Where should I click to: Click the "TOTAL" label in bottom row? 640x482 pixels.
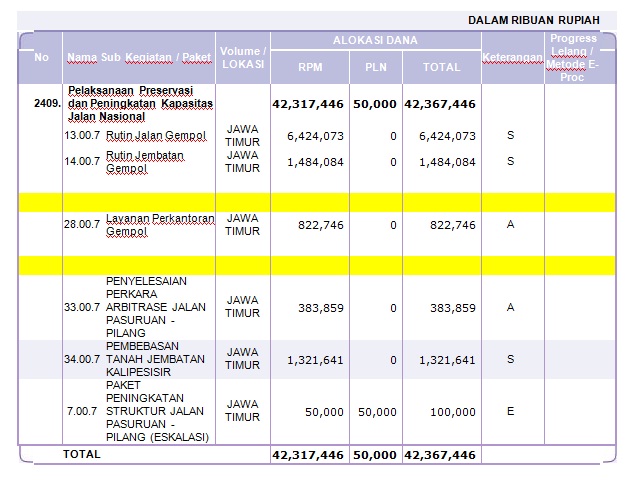click(82, 454)
